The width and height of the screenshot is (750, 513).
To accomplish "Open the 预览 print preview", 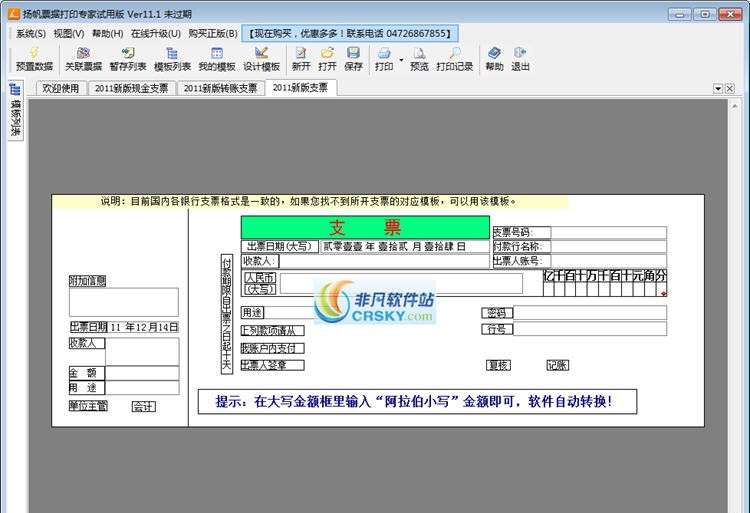I will tap(419, 59).
